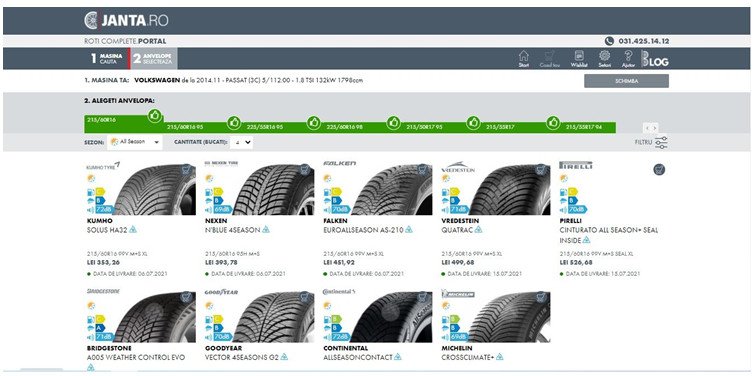The height and width of the screenshot is (376, 753).
Task: Click the Pirelli tire cart icon
Action: [659, 170]
